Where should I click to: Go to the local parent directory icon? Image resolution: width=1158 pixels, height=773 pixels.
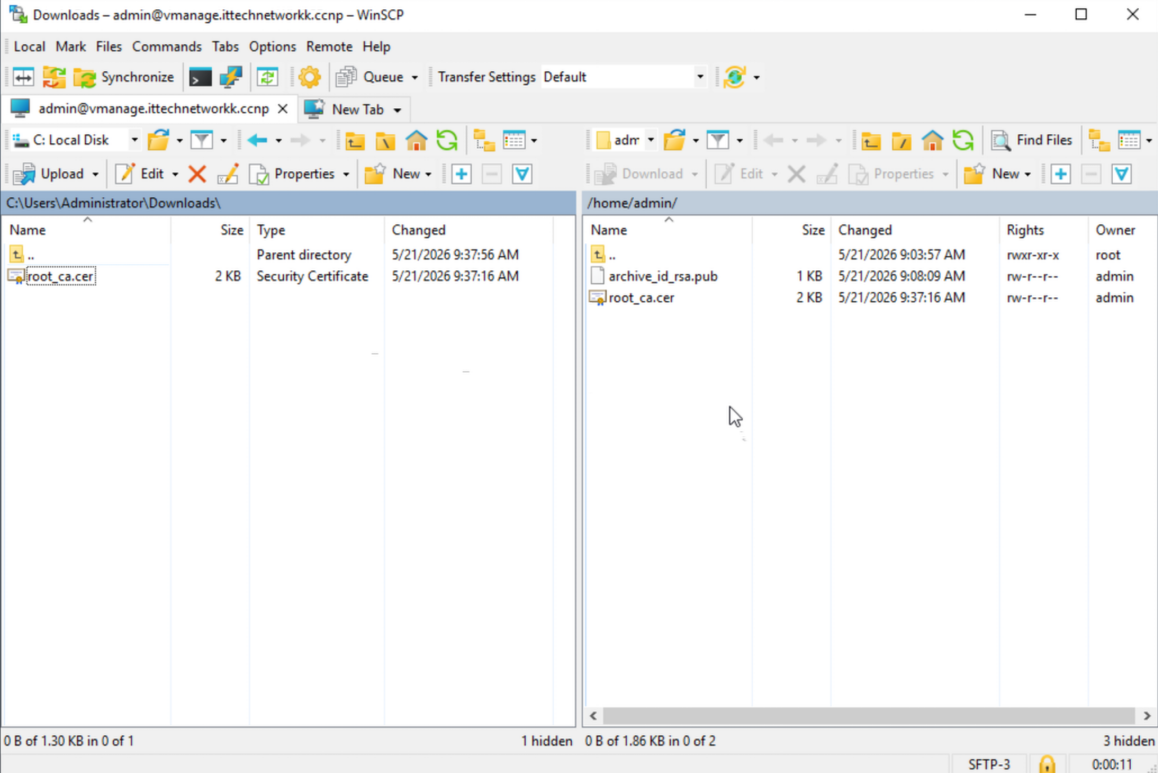point(355,140)
